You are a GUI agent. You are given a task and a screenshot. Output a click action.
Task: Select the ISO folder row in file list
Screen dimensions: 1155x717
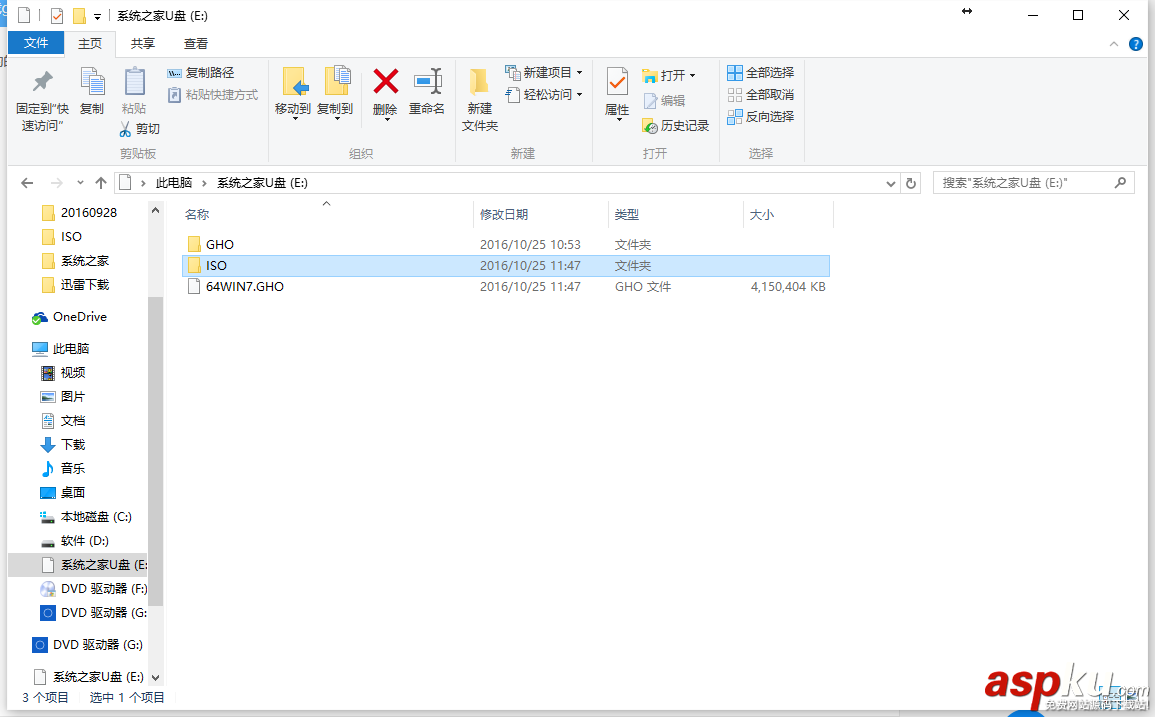(505, 265)
